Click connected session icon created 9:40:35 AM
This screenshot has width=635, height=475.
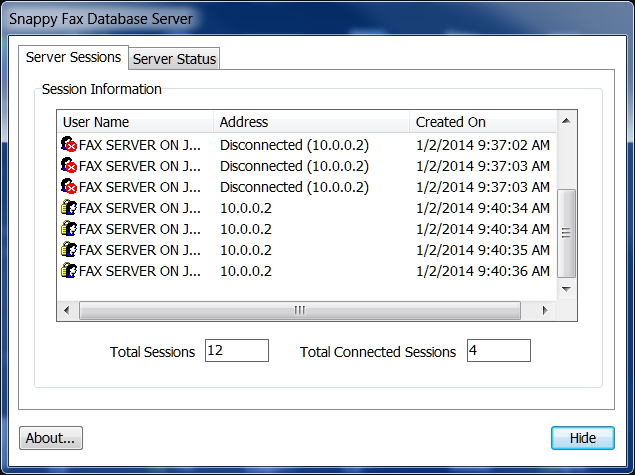69,250
